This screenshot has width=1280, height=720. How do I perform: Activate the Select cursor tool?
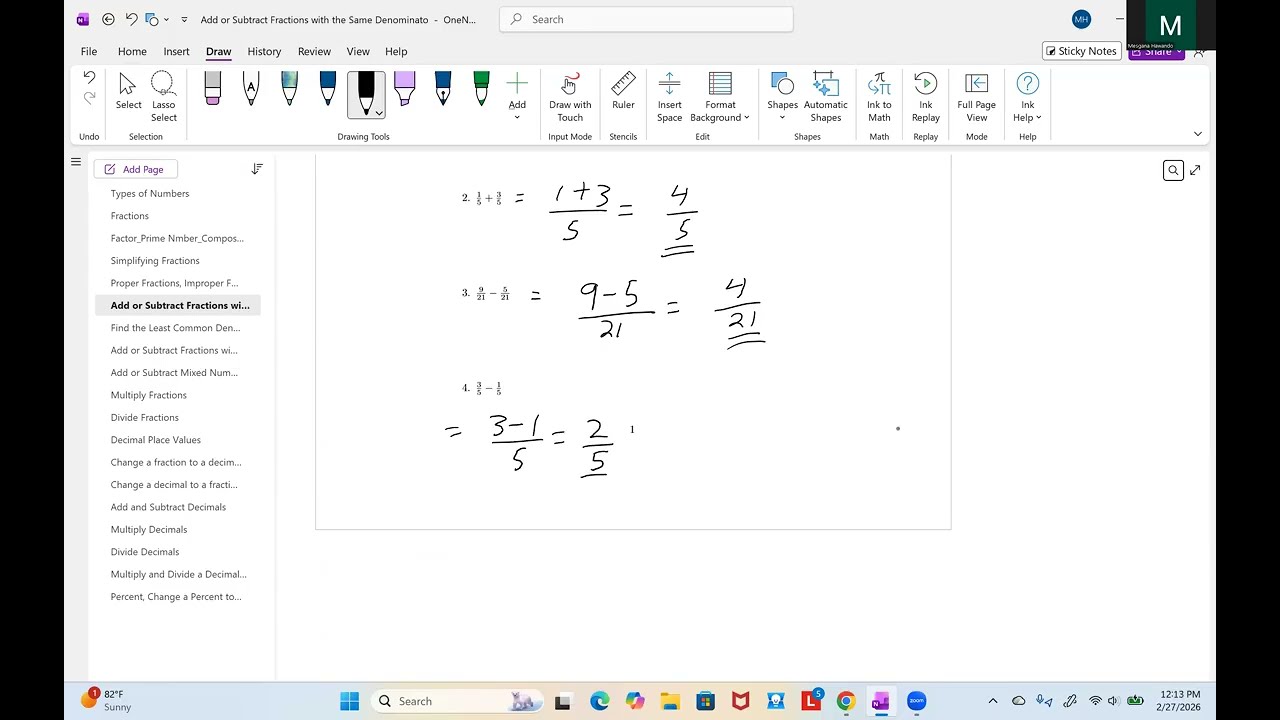[x=128, y=92]
